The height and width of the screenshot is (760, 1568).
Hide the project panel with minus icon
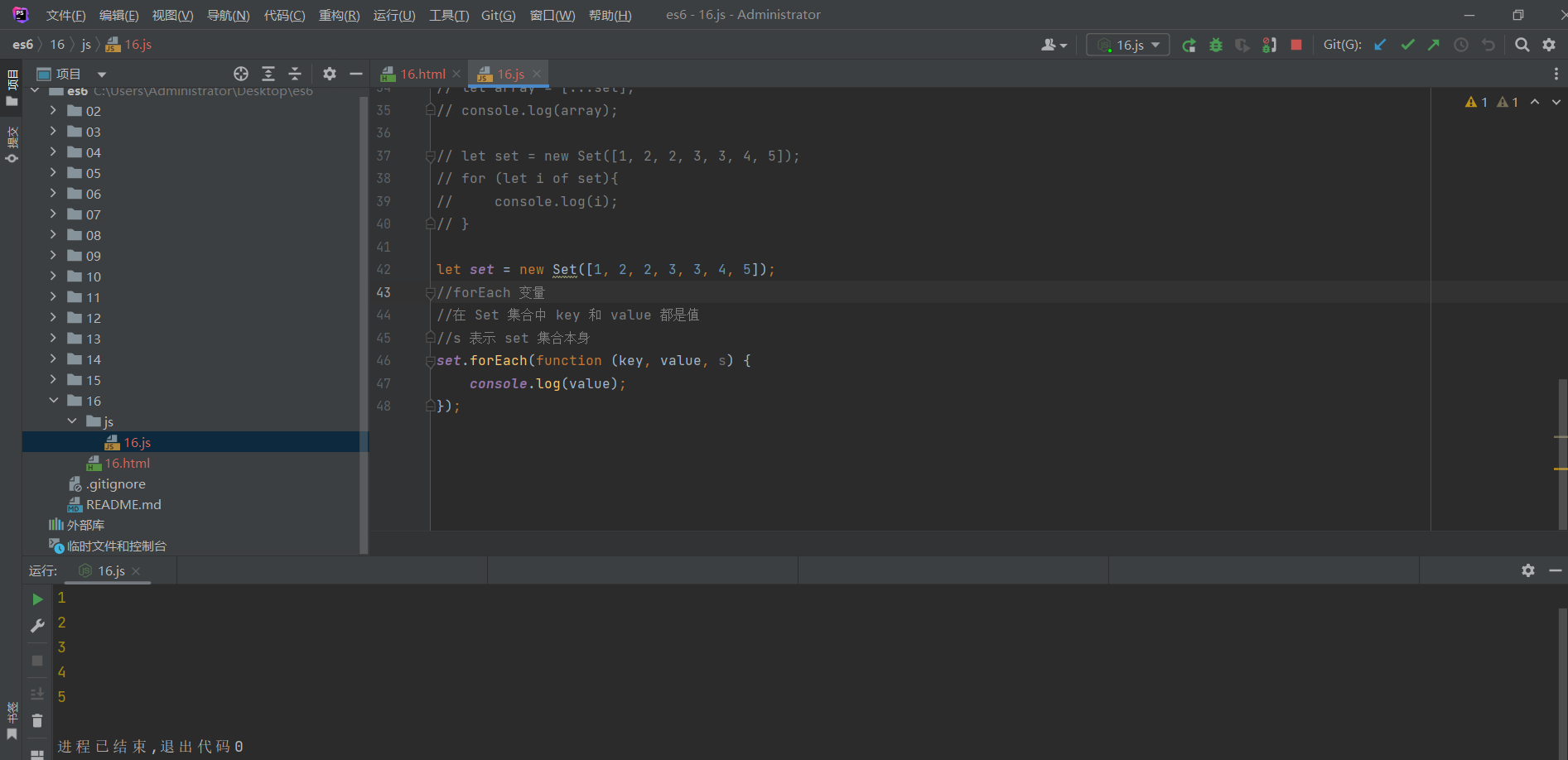(x=356, y=74)
